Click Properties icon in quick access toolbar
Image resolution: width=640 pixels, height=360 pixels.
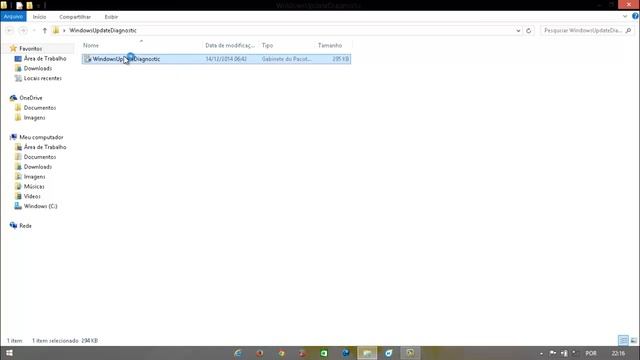click(19, 6)
